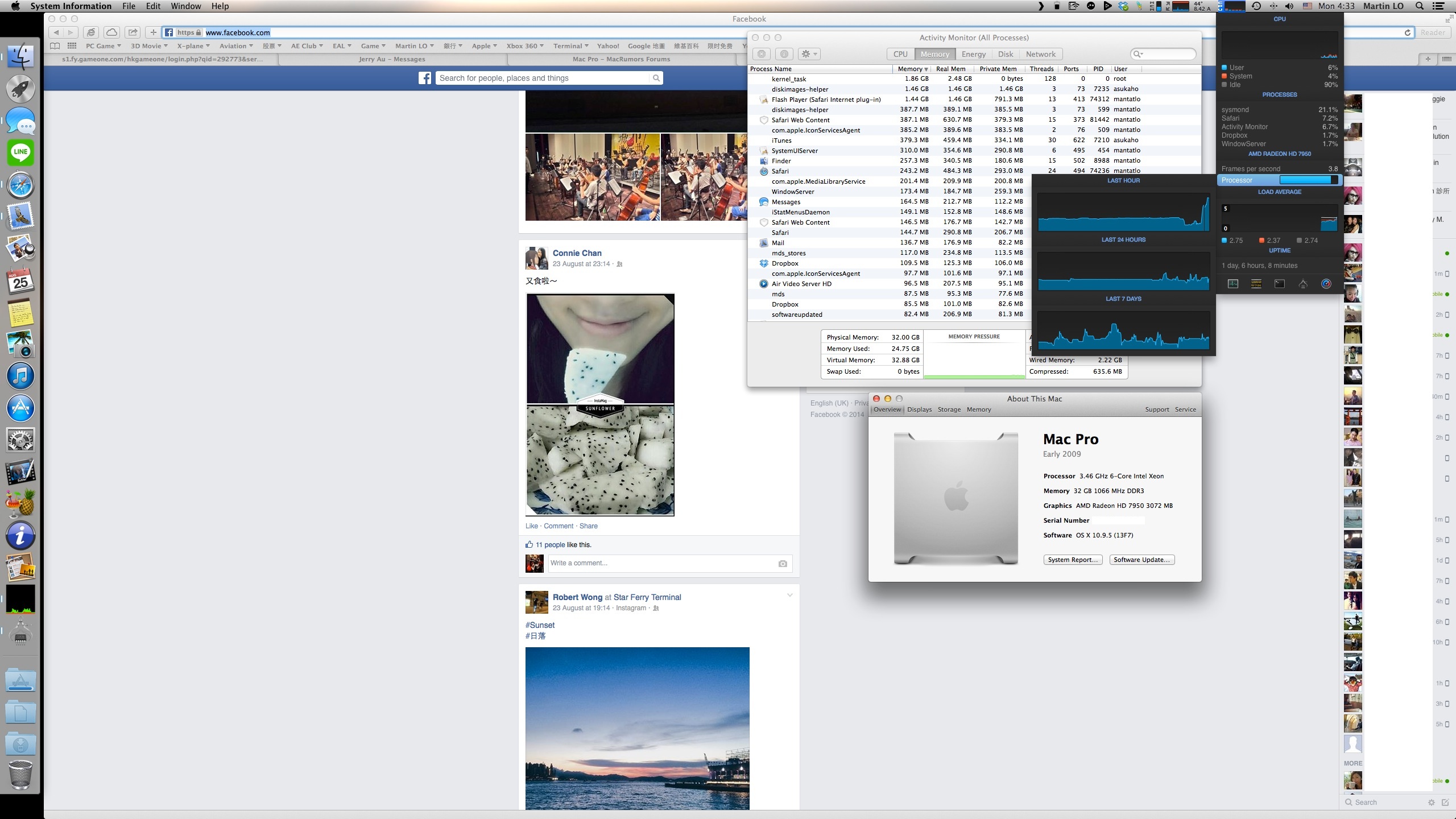
Task: Click Safari Reading List sidebar icon
Action: click(55, 46)
